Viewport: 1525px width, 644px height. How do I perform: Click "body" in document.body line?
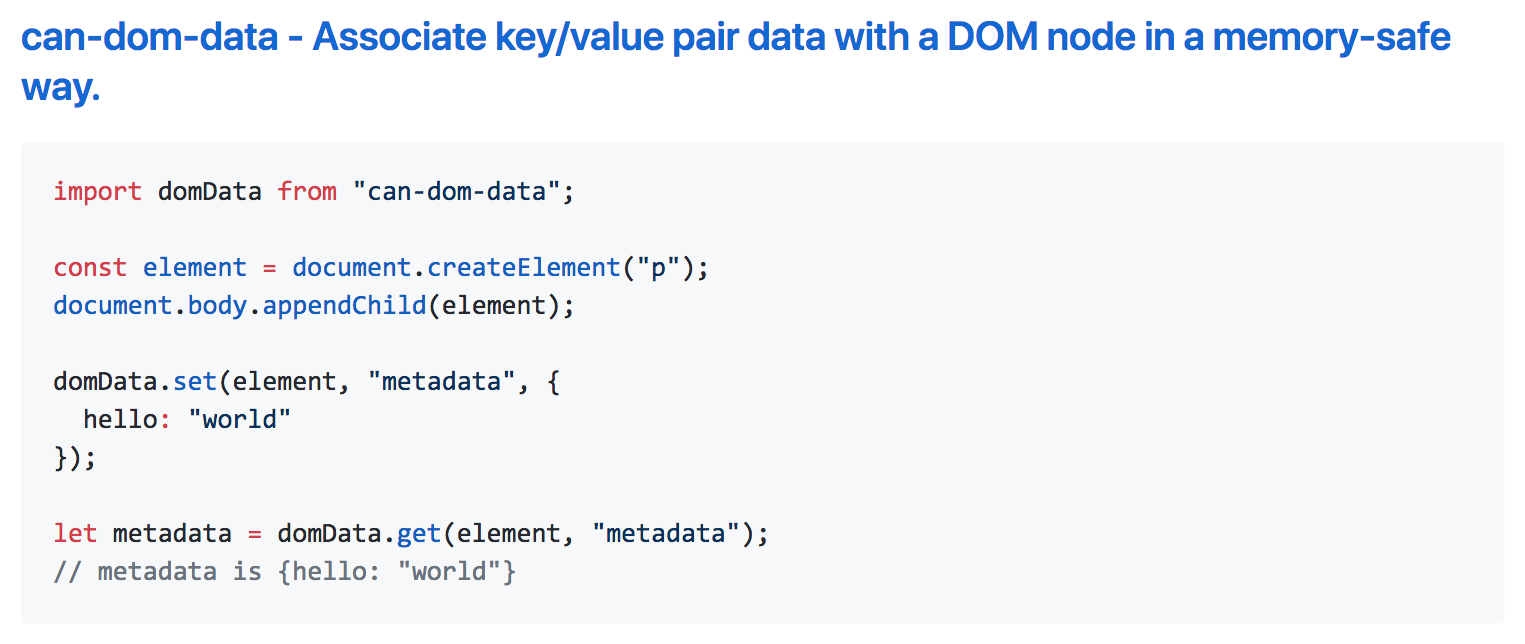click(217, 305)
